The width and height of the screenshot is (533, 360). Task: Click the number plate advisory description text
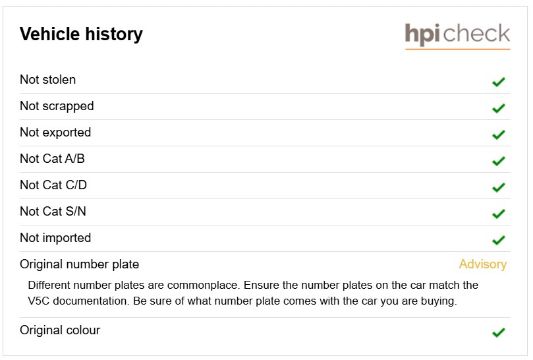[x=253, y=293]
